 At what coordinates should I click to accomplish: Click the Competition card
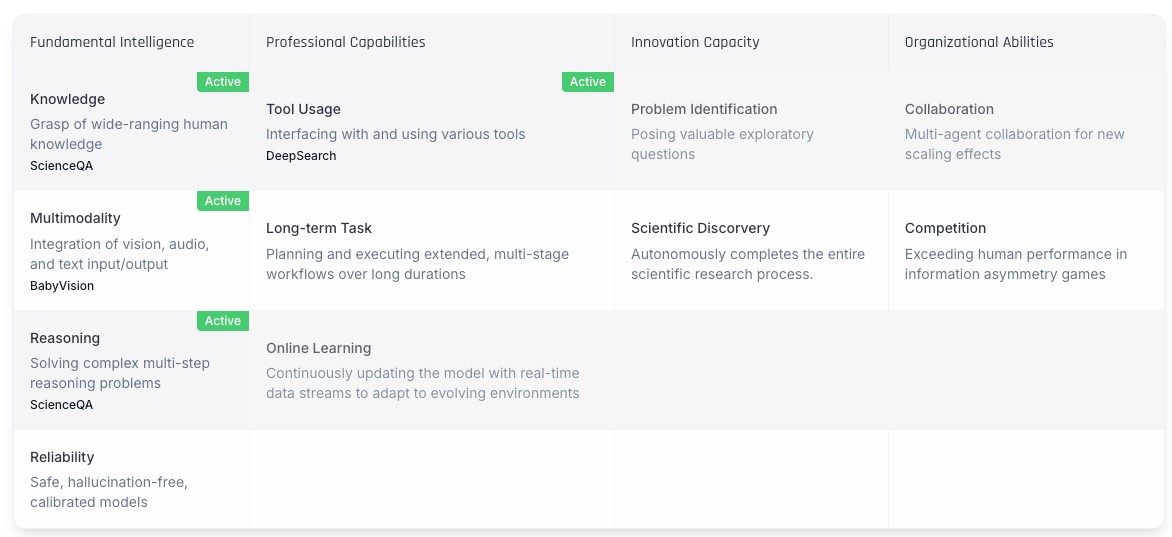[x=1025, y=250]
